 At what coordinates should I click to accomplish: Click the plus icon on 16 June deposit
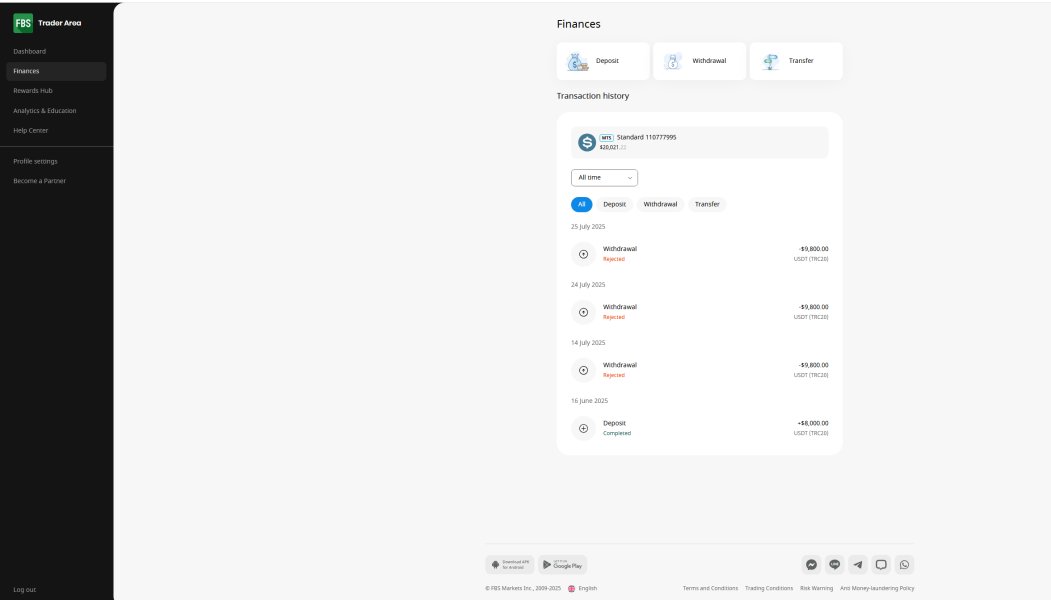(584, 428)
